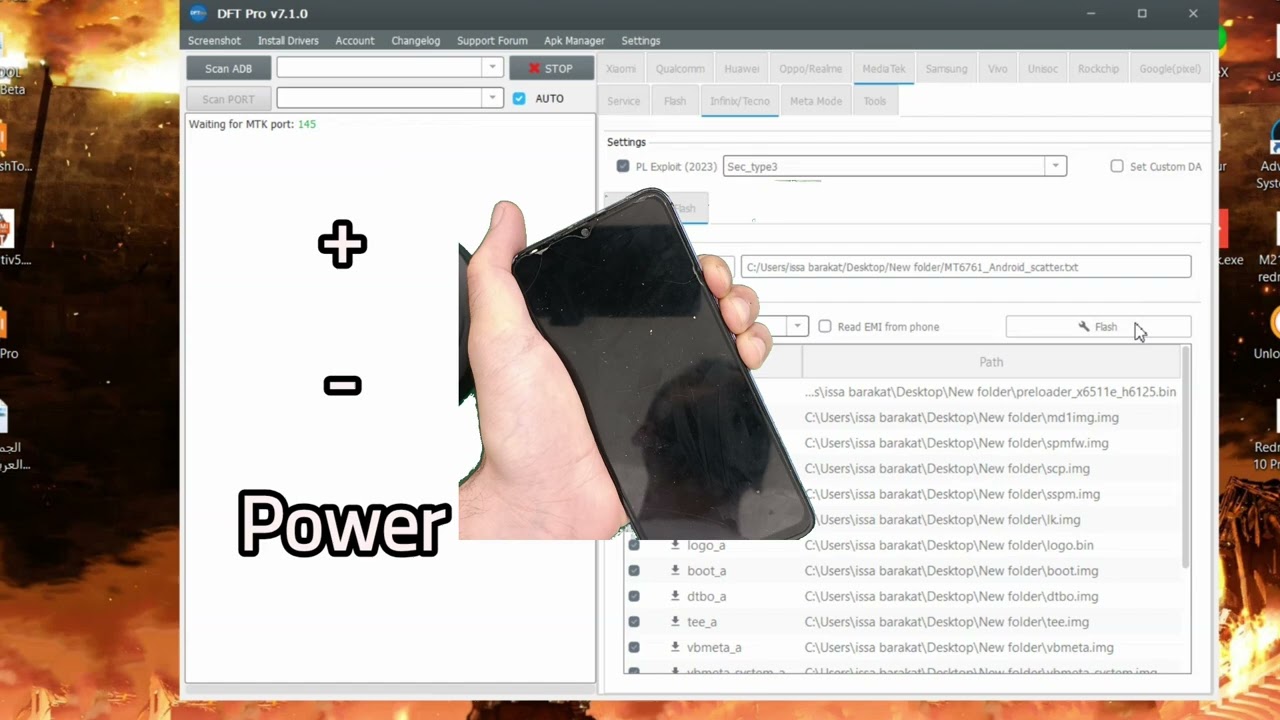This screenshot has width=1280, height=720.
Task: Uncheck the logo_a partition checkbox
Action: [634, 545]
